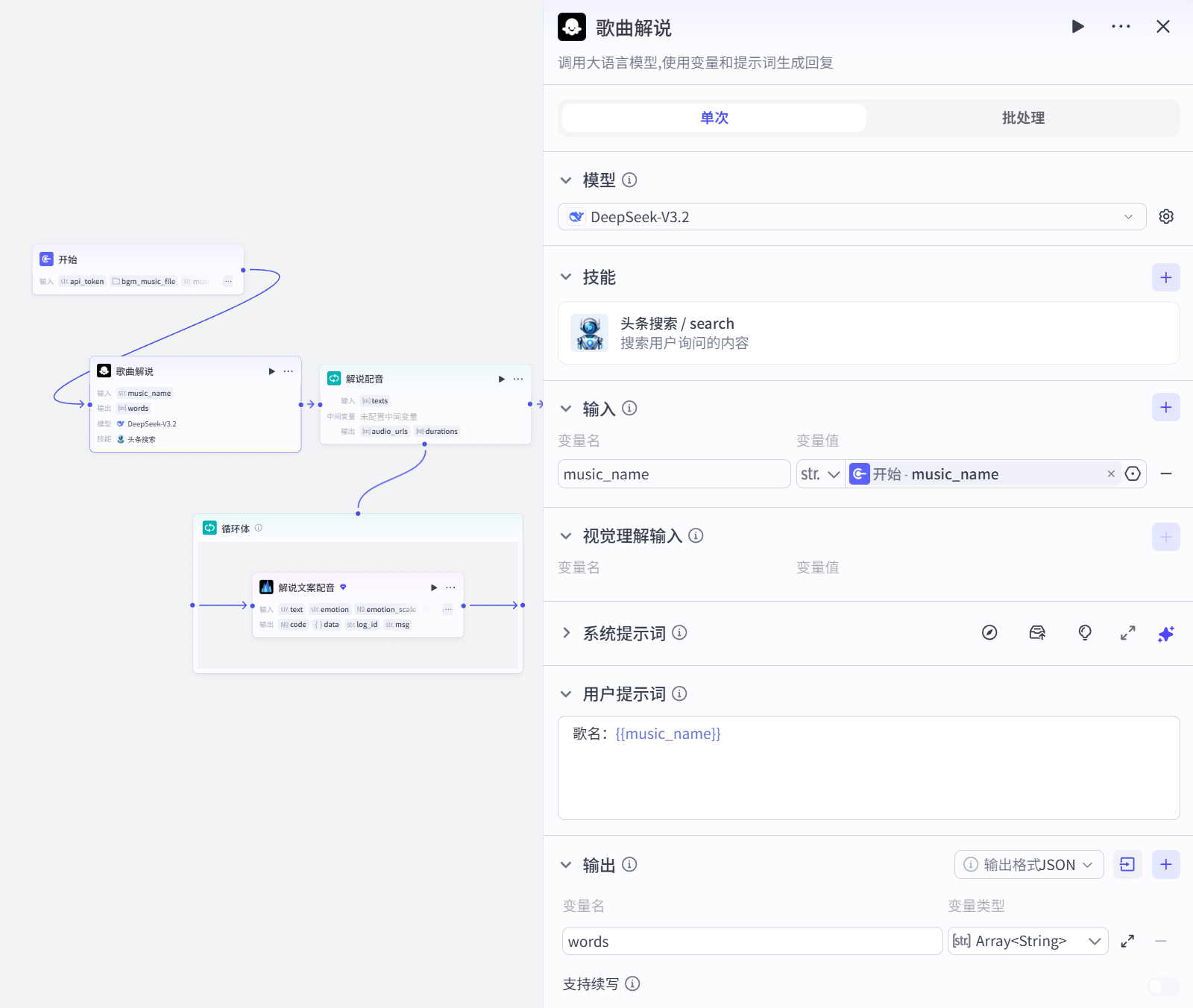
Task: Expand the words output row editor
Action: tap(1127, 941)
